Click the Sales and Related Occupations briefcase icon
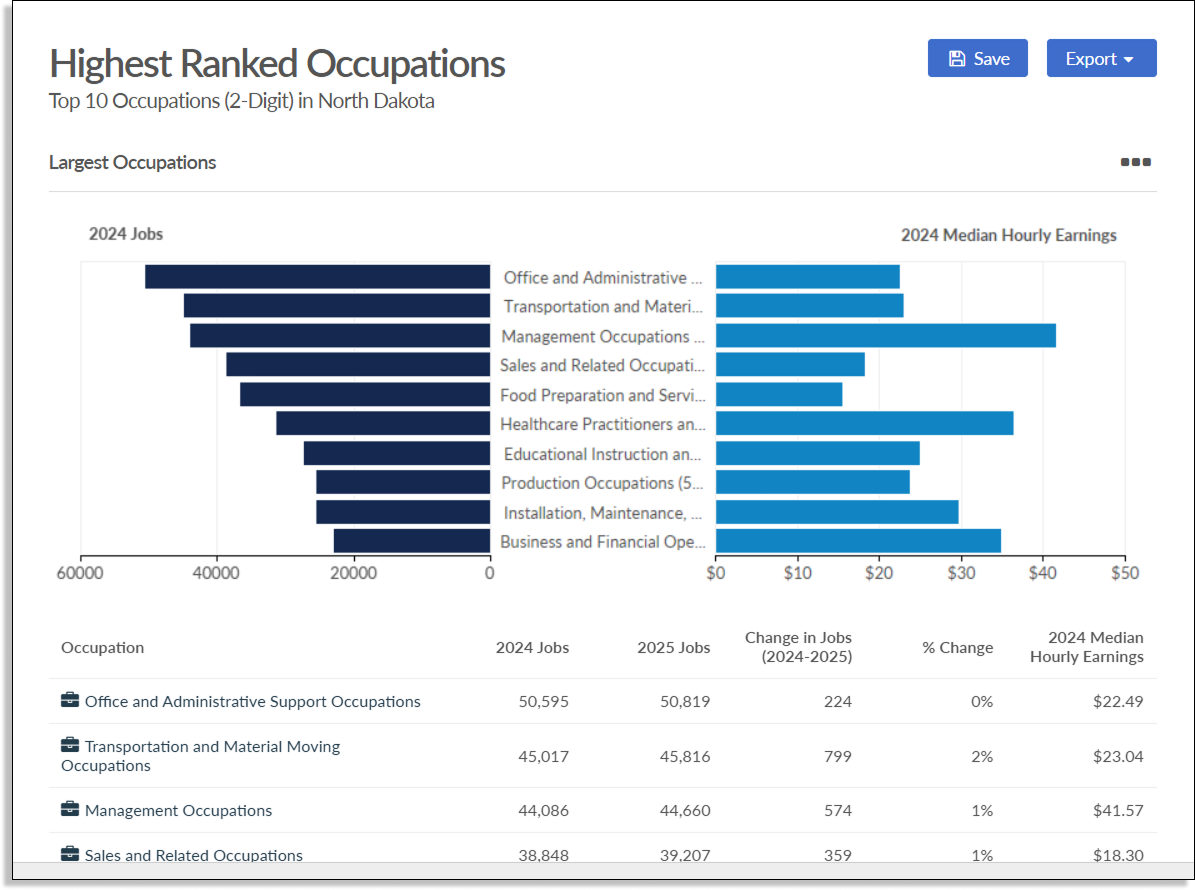Image resolution: width=1195 pixels, height=890 pixels. [70, 854]
